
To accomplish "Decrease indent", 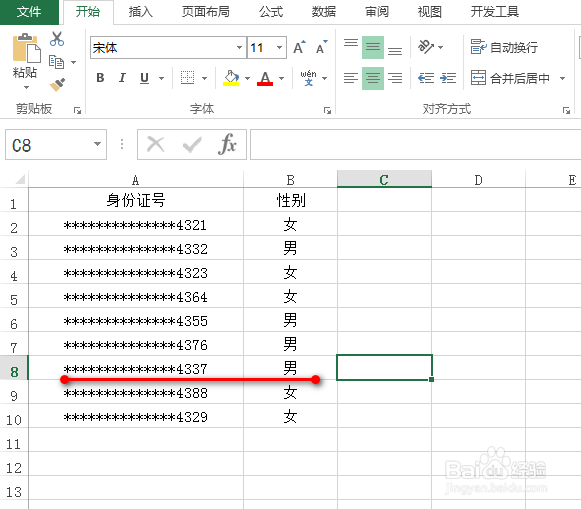I will pos(426,78).
